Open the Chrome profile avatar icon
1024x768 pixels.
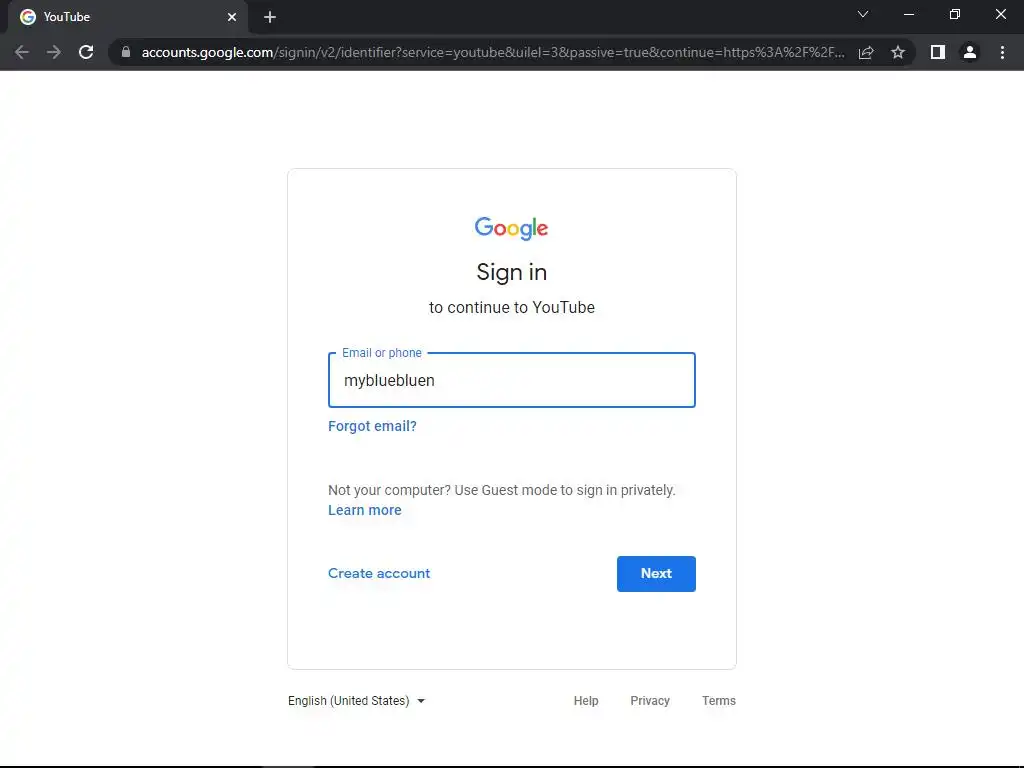pos(970,52)
